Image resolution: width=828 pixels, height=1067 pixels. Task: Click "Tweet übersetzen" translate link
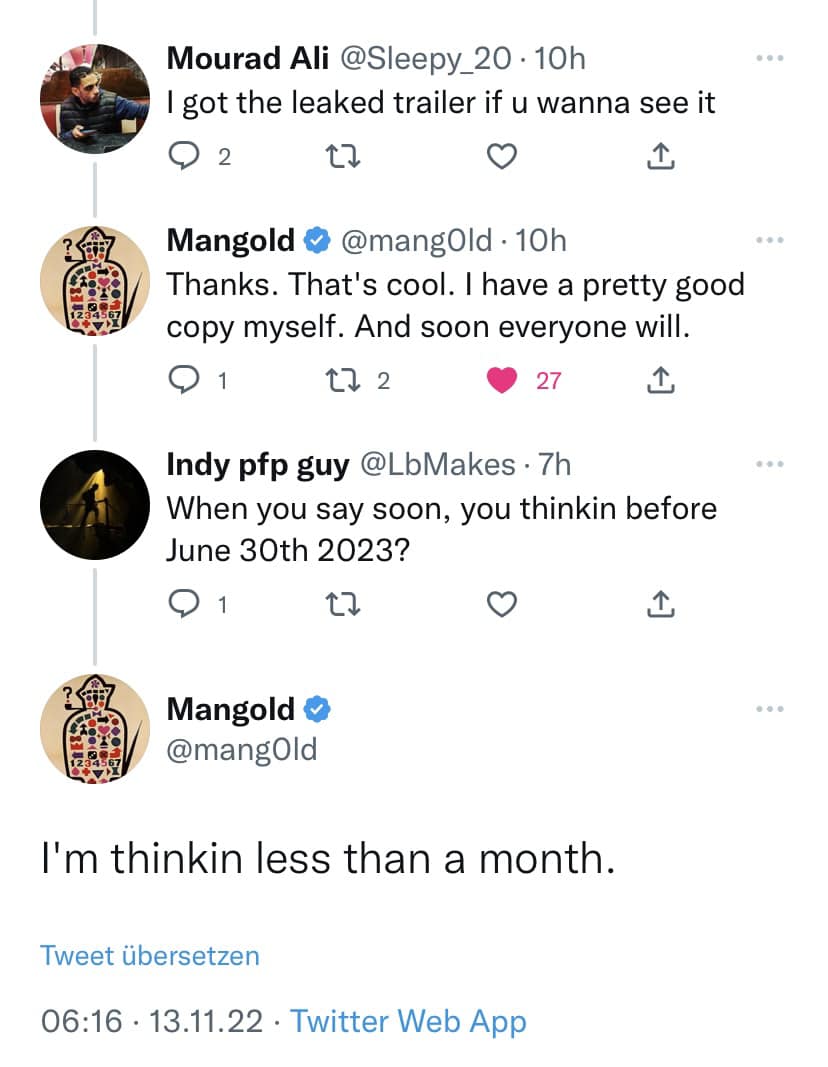[x=150, y=955]
